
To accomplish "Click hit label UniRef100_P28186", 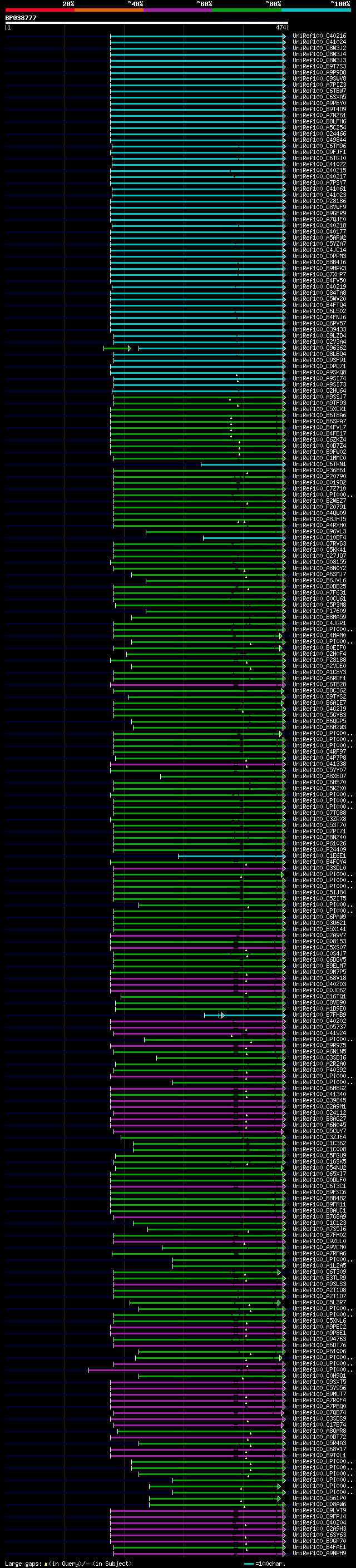I will pos(319,201).
